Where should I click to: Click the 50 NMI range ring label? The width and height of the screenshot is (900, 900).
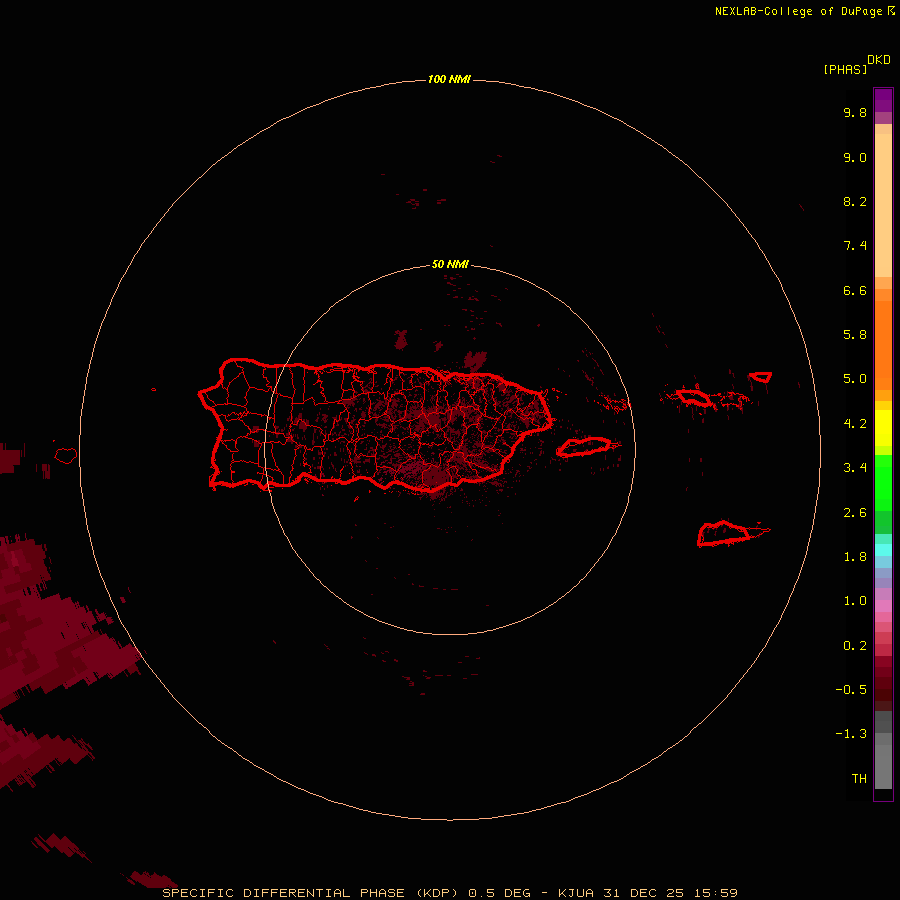coord(450,264)
